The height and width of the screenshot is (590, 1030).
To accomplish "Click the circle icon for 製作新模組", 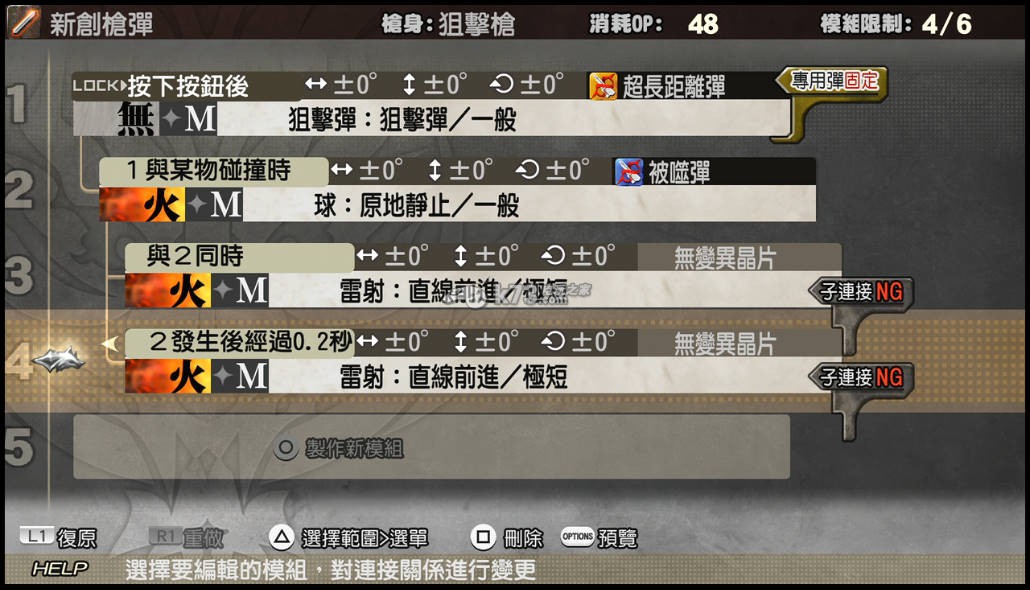I will 286,449.
